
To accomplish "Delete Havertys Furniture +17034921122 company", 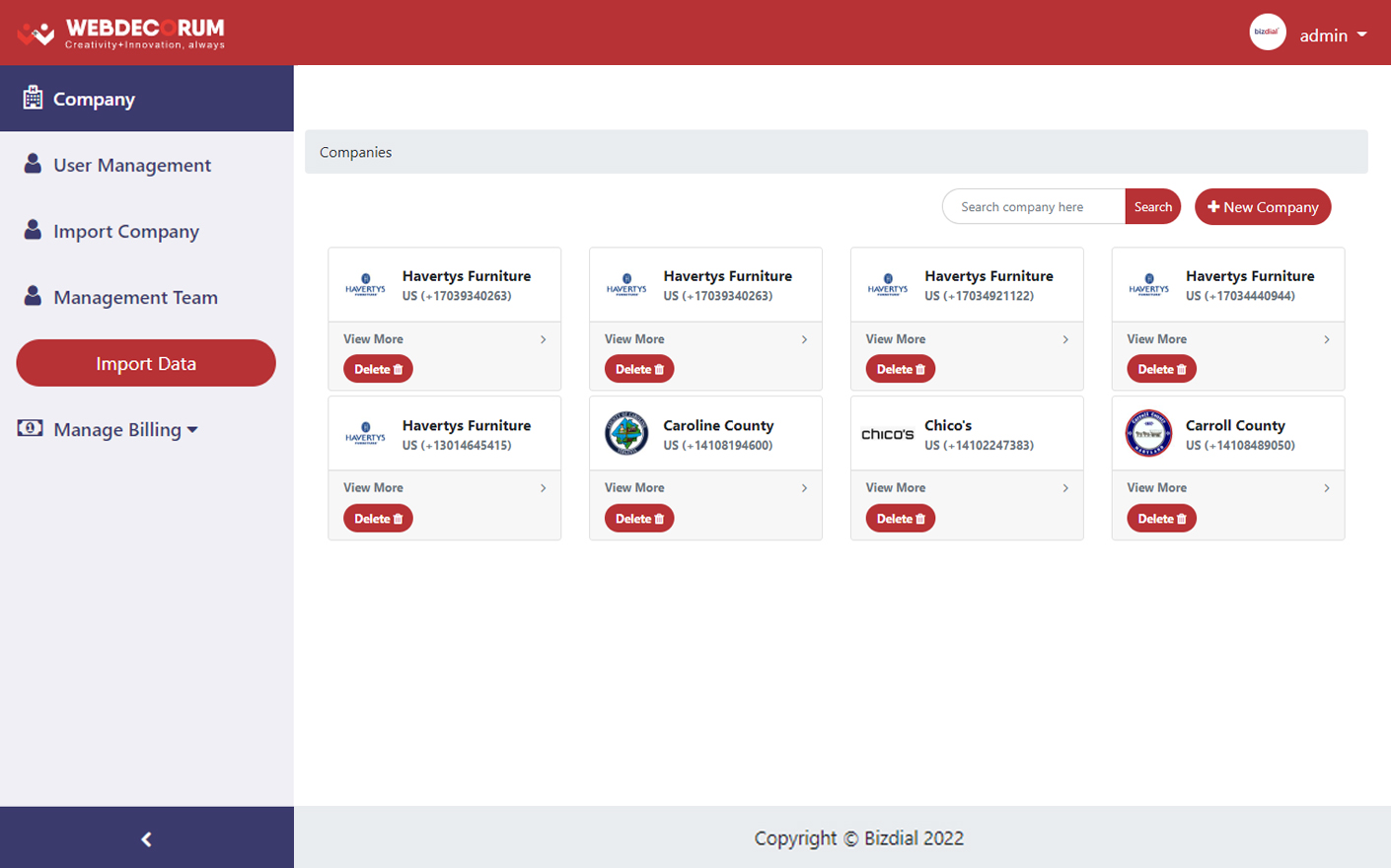I will point(901,369).
